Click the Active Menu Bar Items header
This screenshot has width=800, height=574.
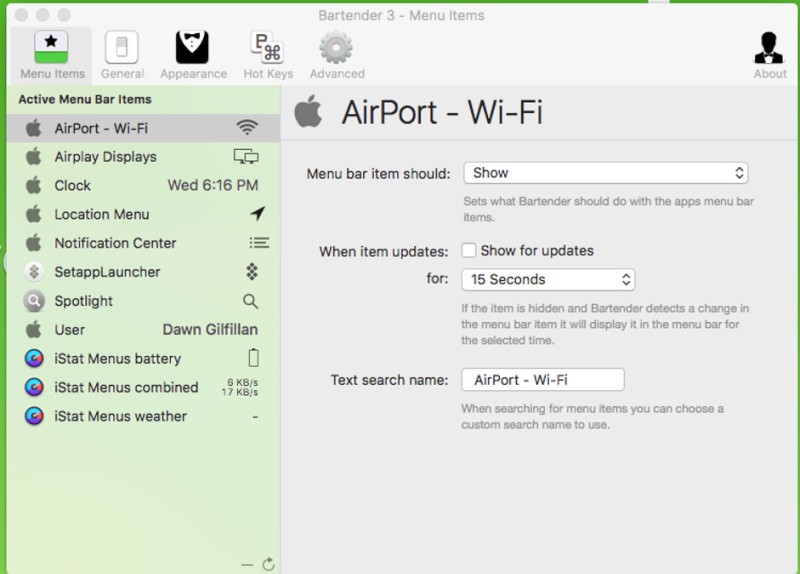(85, 99)
